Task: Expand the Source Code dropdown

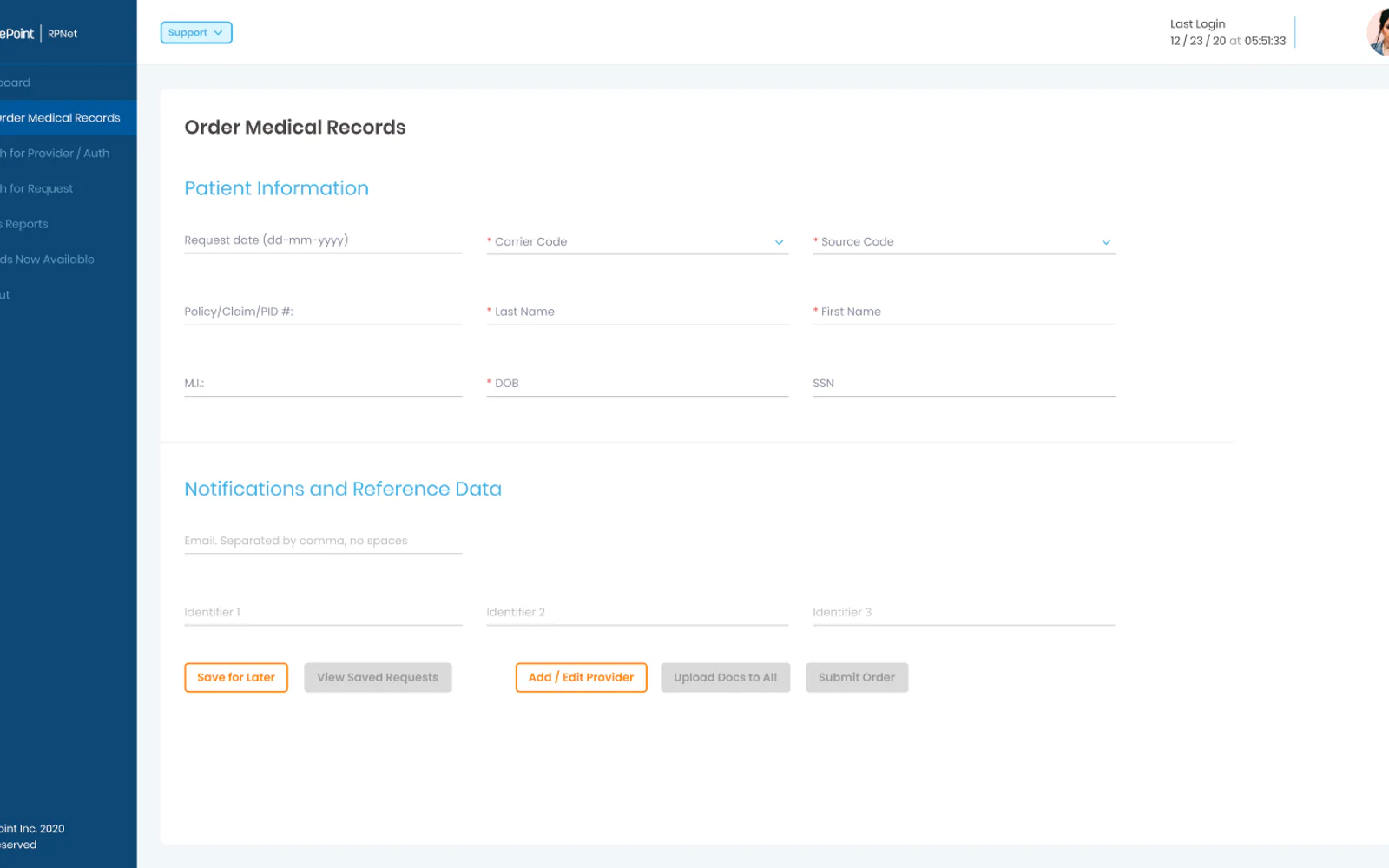Action: click(964, 241)
